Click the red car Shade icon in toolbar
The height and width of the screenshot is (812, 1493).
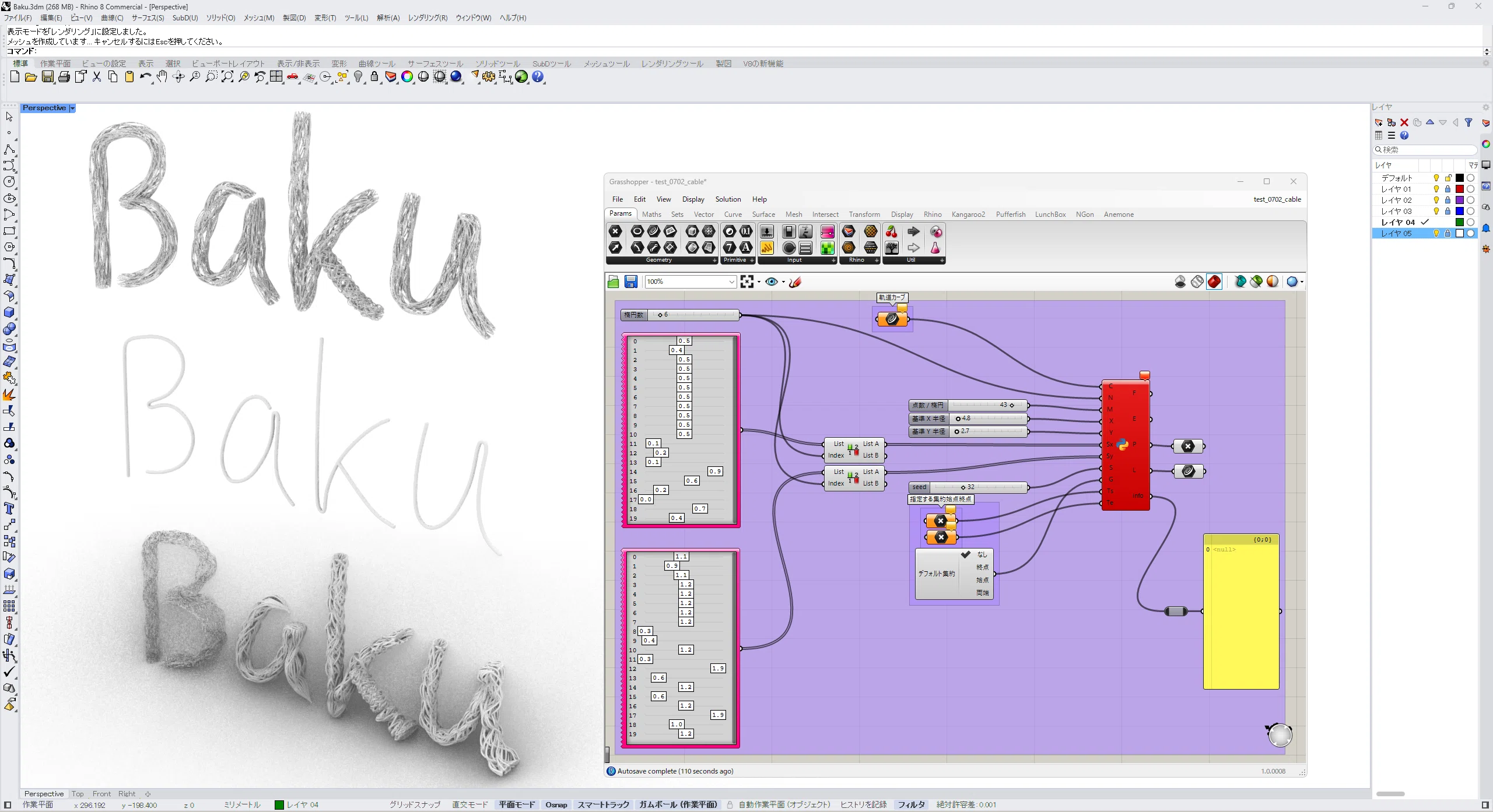click(293, 76)
